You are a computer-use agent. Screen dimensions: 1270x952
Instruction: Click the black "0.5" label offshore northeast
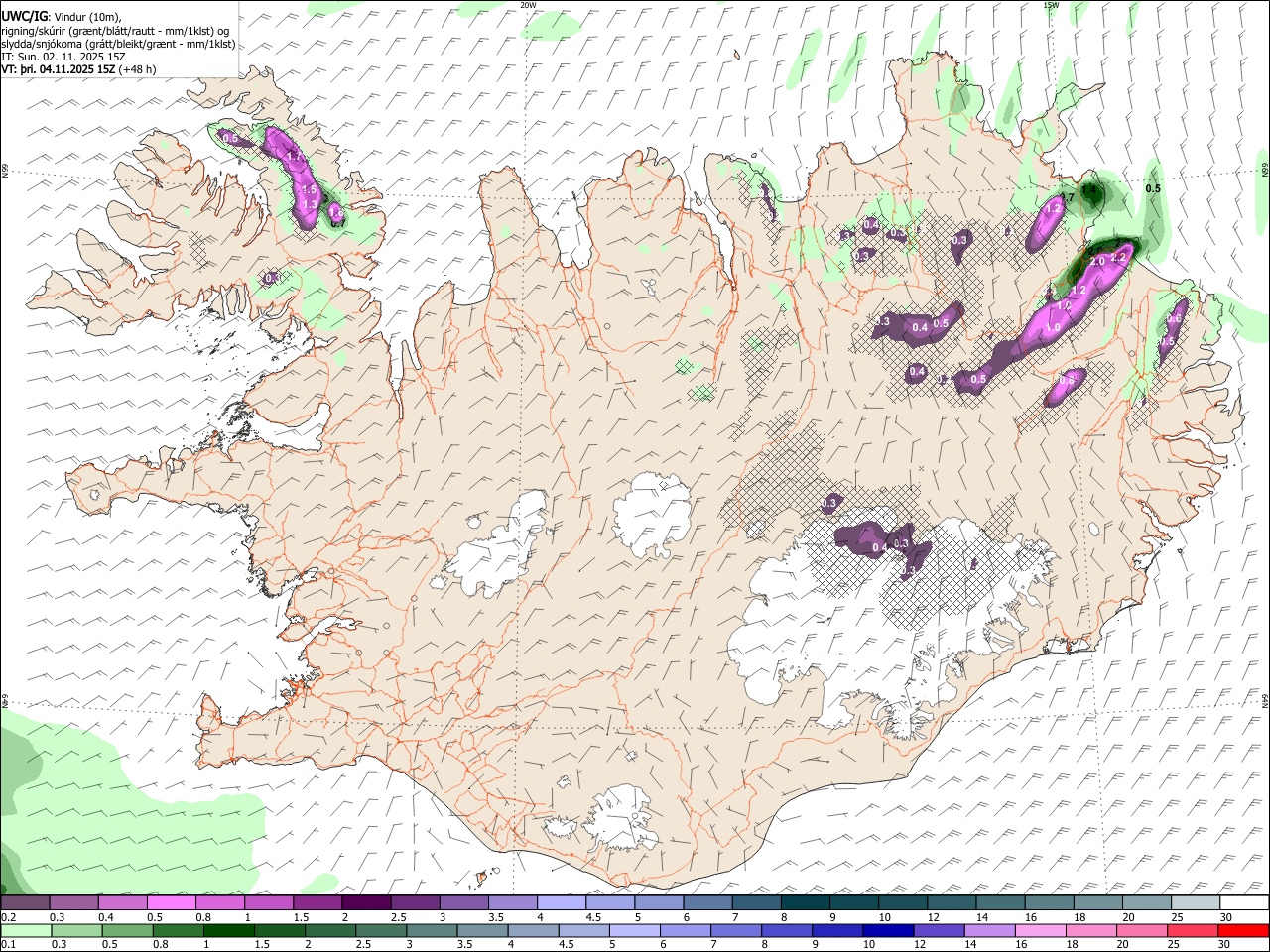coord(1153,188)
